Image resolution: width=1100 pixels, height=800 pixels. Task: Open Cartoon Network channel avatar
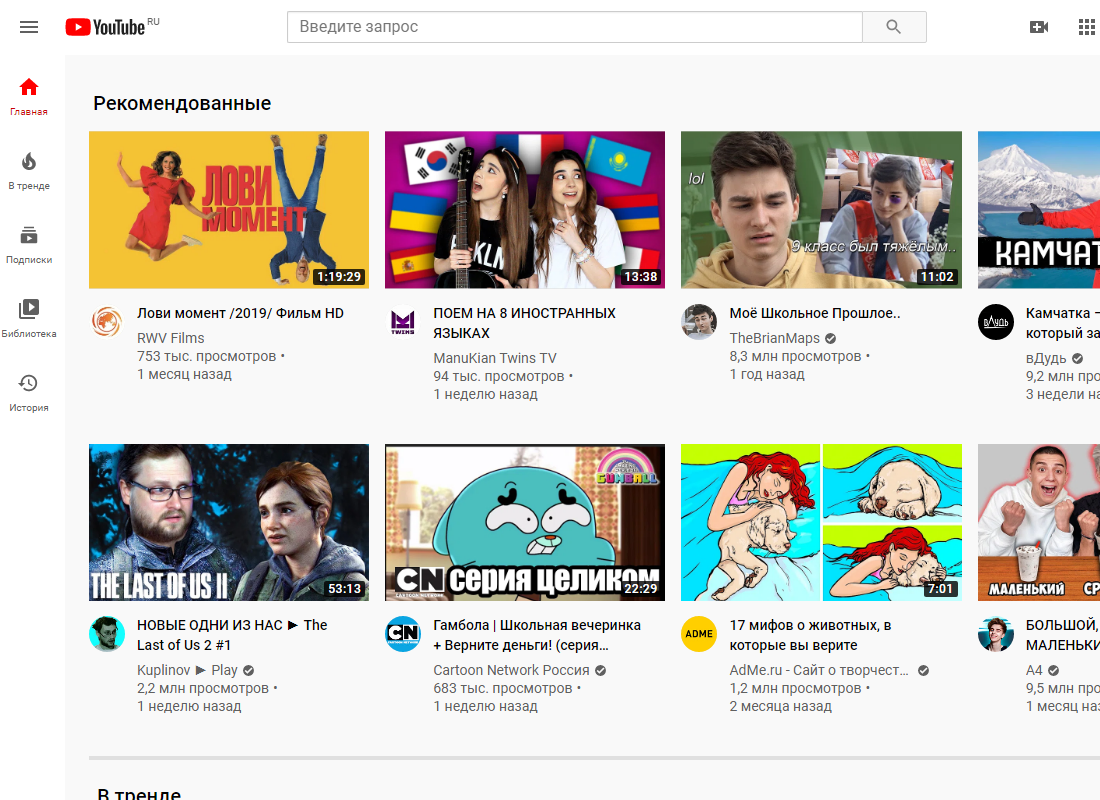click(403, 634)
